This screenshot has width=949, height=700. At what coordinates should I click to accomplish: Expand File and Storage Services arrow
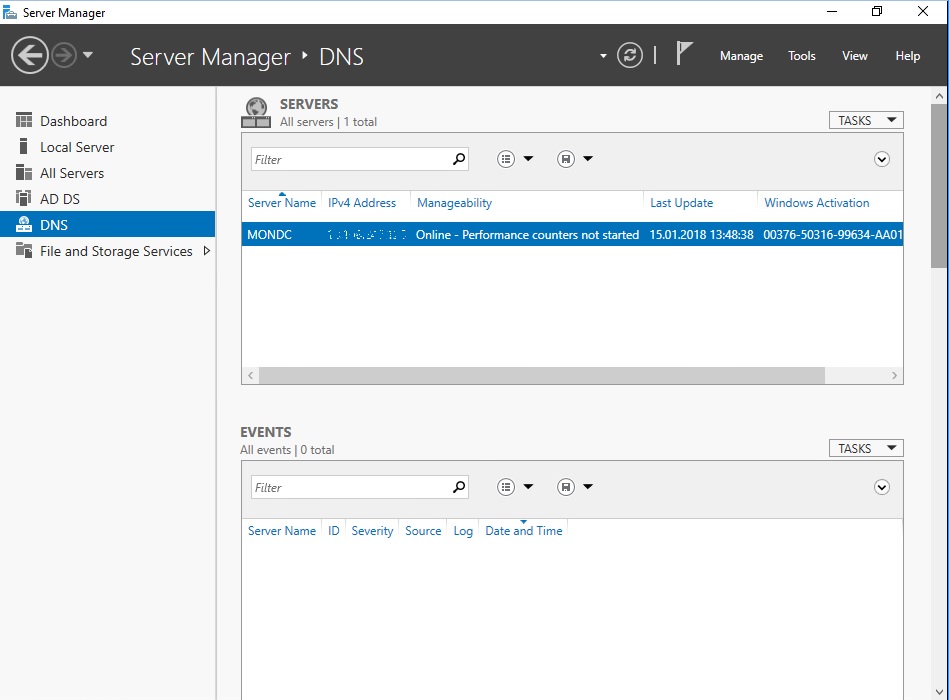[206, 250]
